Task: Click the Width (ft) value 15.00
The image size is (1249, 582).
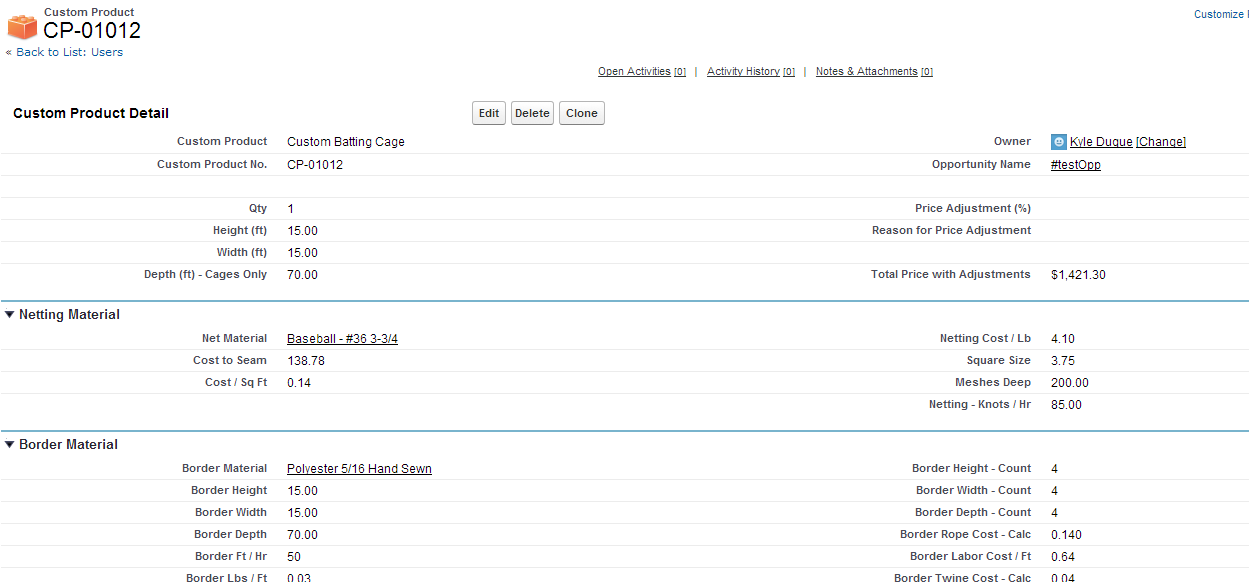Action: pos(302,252)
